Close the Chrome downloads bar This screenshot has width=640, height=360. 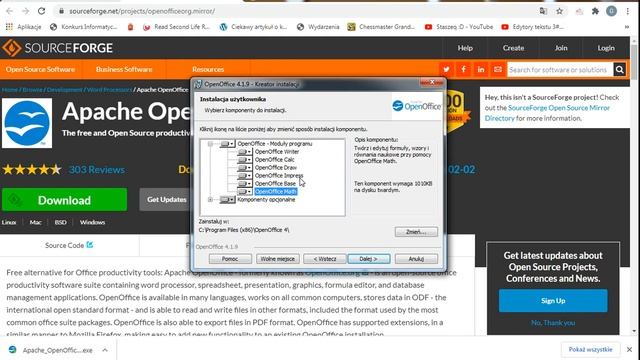pos(629,349)
